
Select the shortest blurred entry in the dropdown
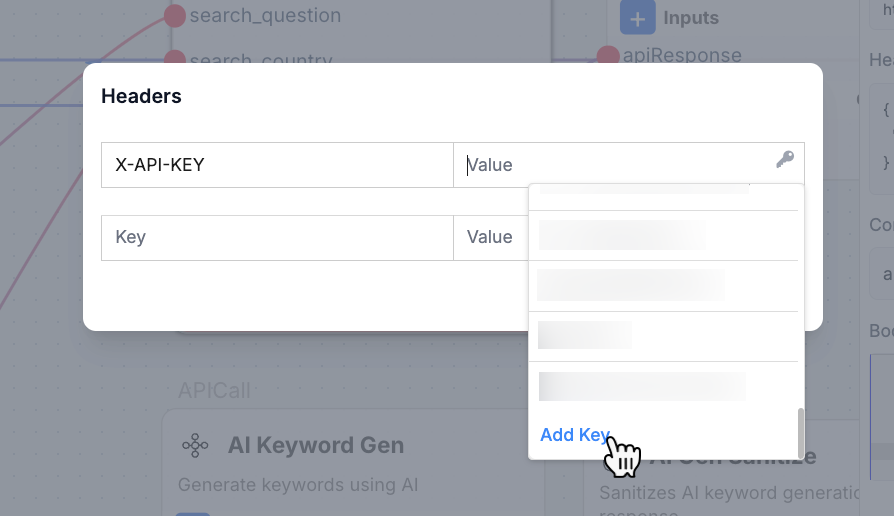pyautogui.click(x=584, y=335)
